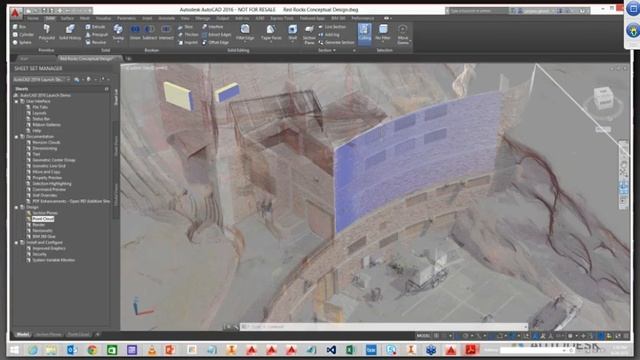Click Generate Section tool
This screenshot has width=640, height=360.
336,42
